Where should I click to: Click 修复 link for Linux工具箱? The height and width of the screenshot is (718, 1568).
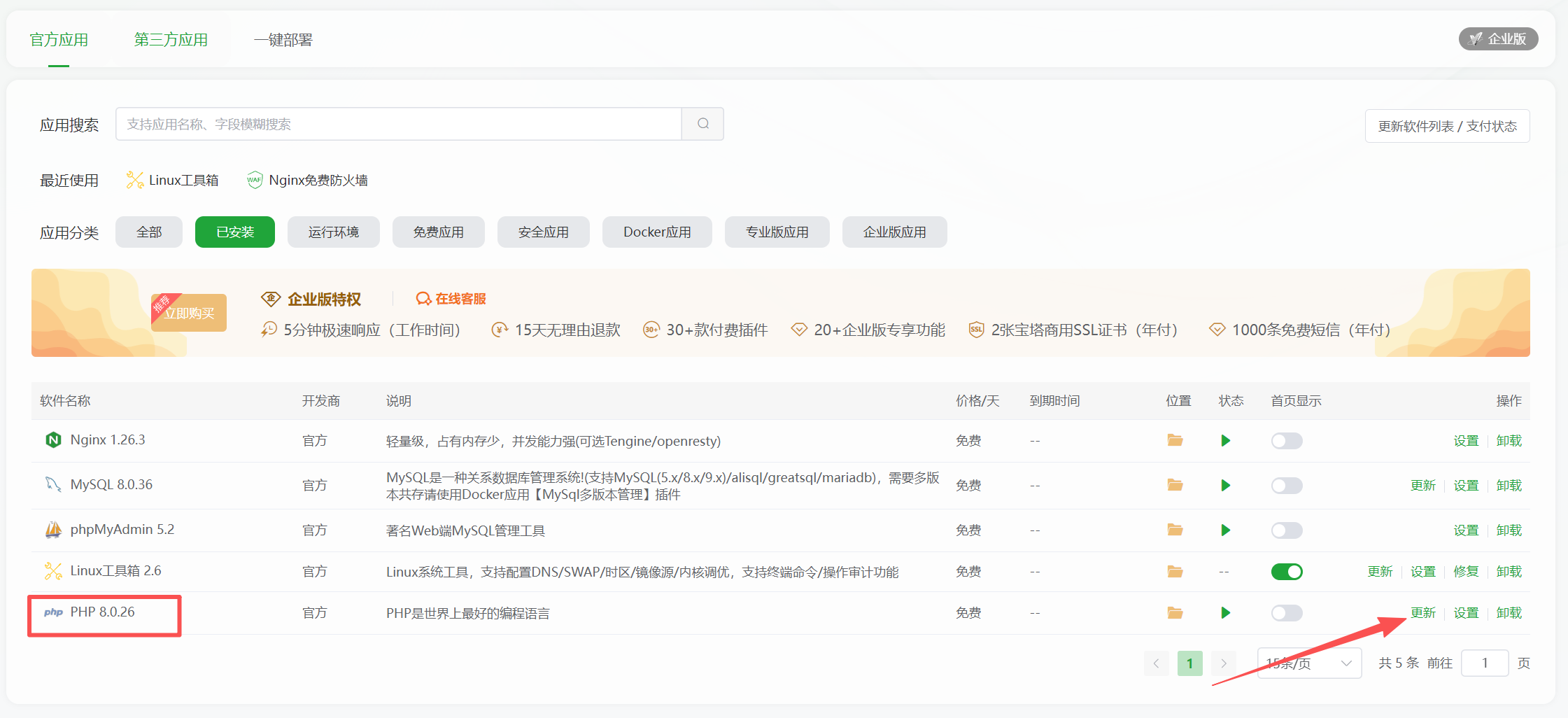pyautogui.click(x=1466, y=572)
